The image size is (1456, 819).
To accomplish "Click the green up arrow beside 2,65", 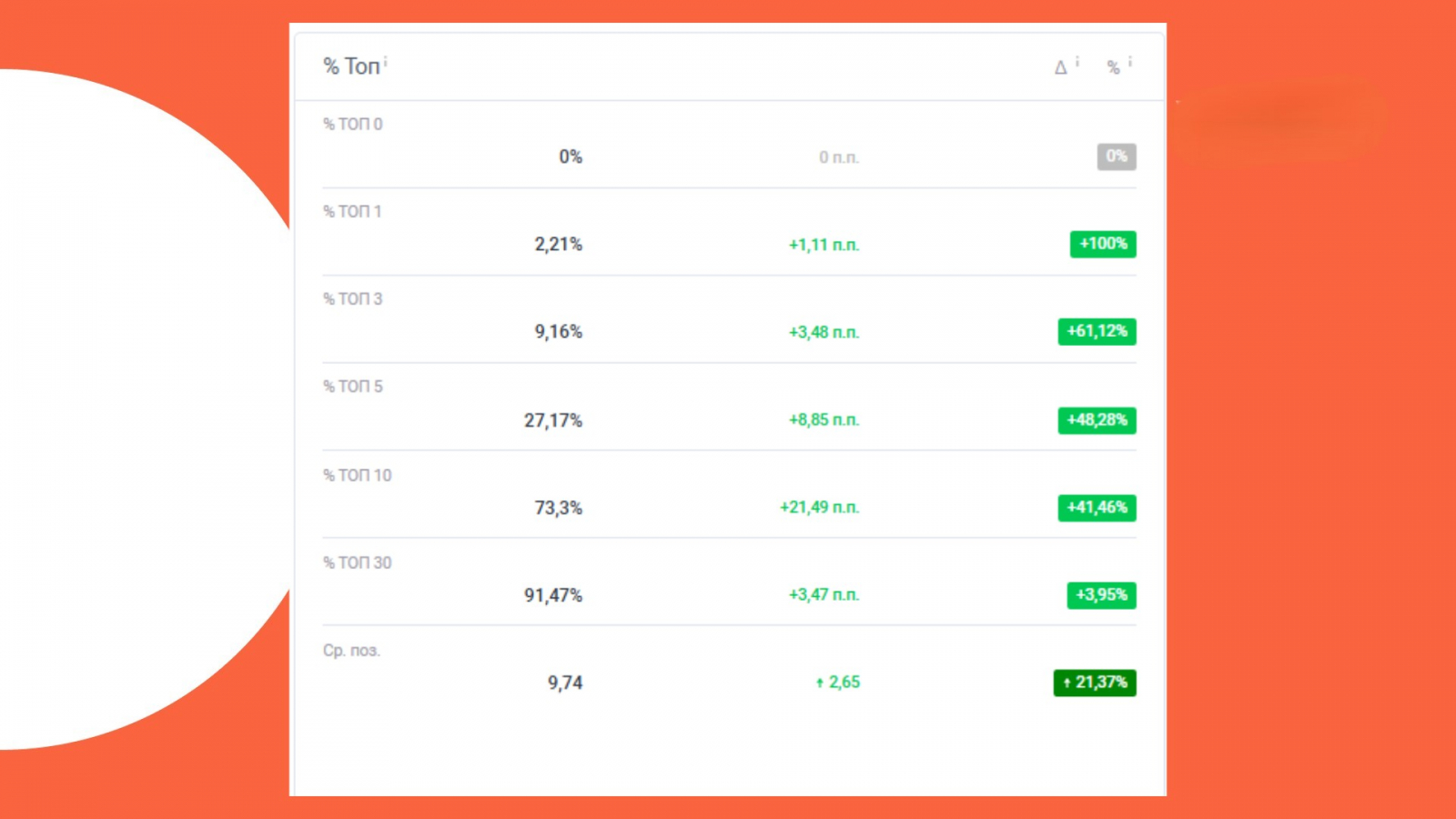I will pyautogui.click(x=819, y=682).
